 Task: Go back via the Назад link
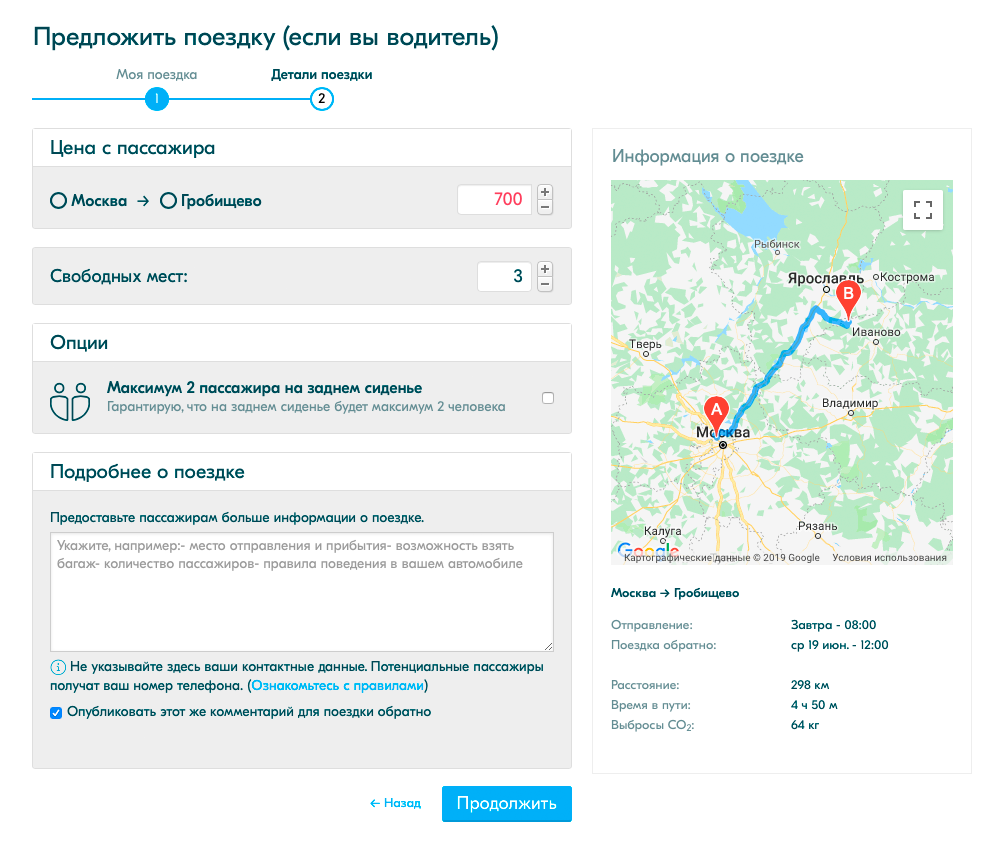click(395, 803)
